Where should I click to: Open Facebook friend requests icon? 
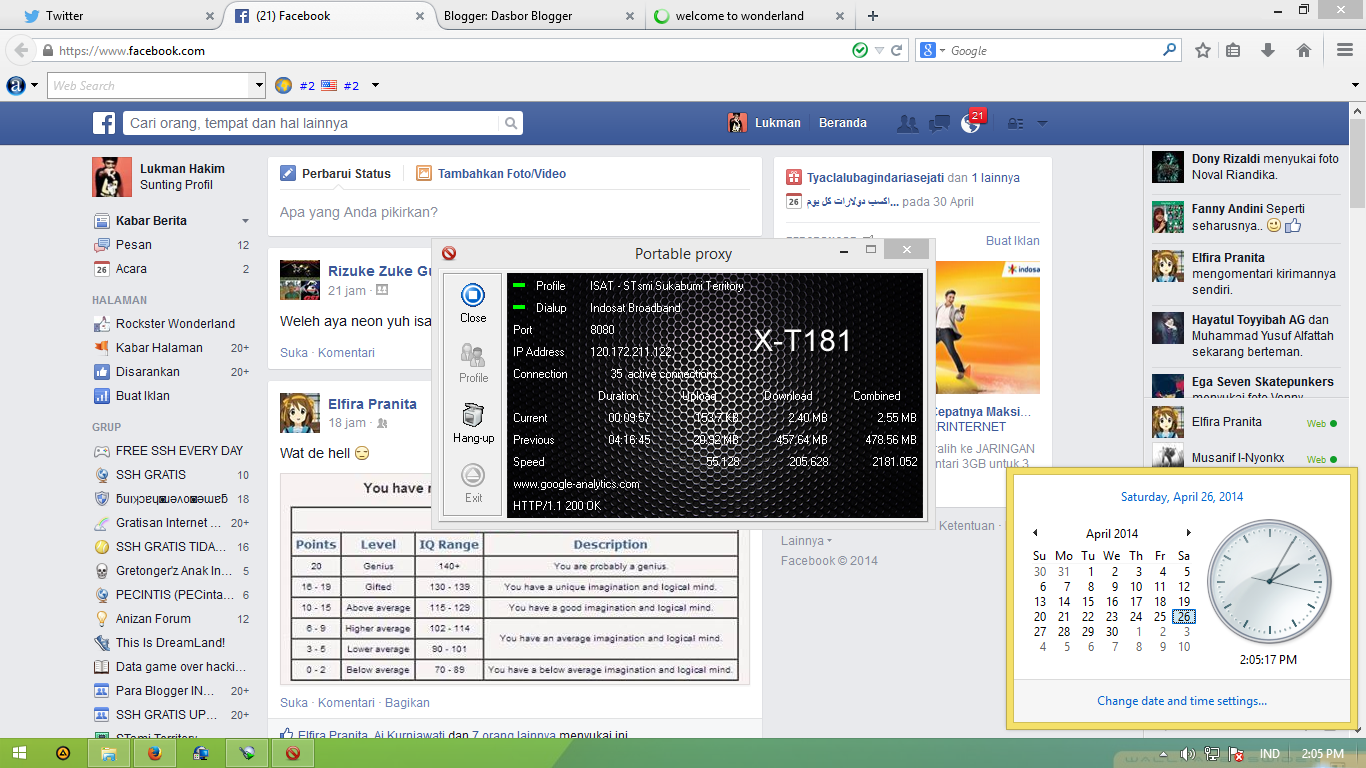point(908,123)
